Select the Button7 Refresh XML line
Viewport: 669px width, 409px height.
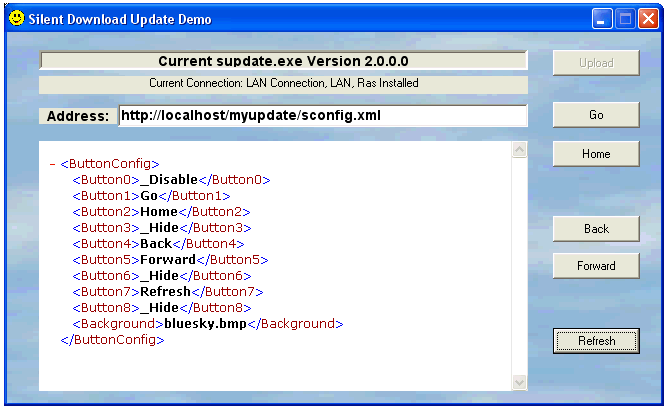pos(170,292)
